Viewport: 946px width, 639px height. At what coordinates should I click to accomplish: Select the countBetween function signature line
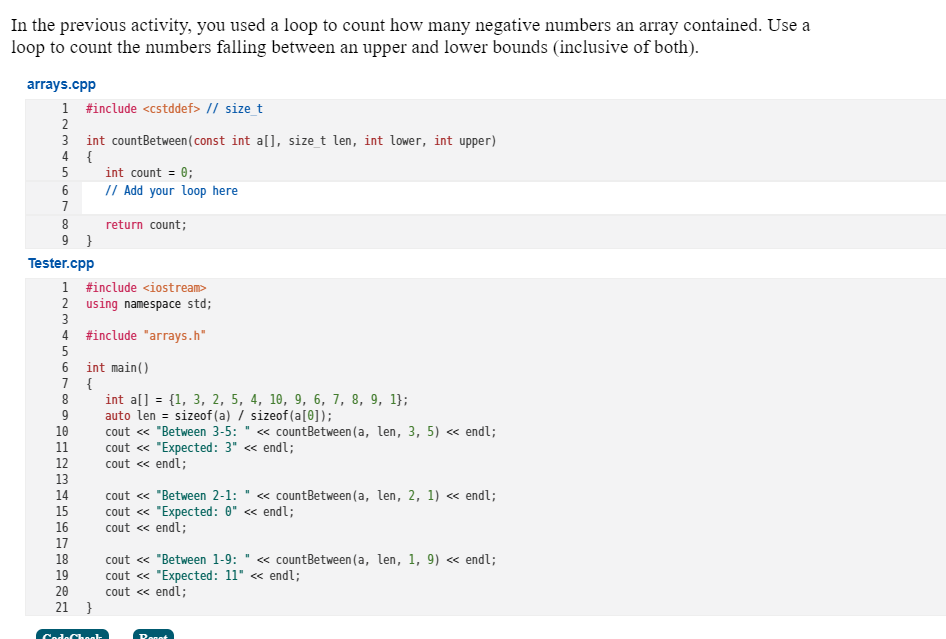tap(290, 141)
